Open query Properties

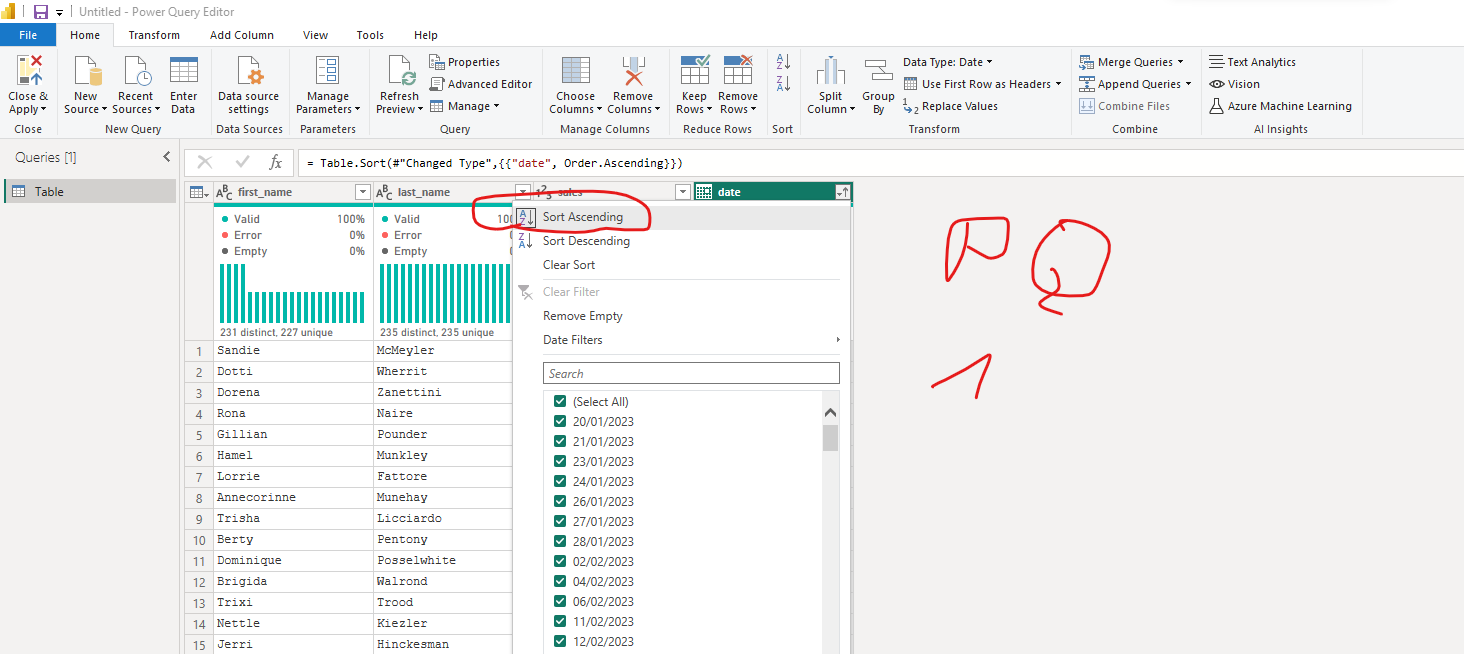click(465, 62)
